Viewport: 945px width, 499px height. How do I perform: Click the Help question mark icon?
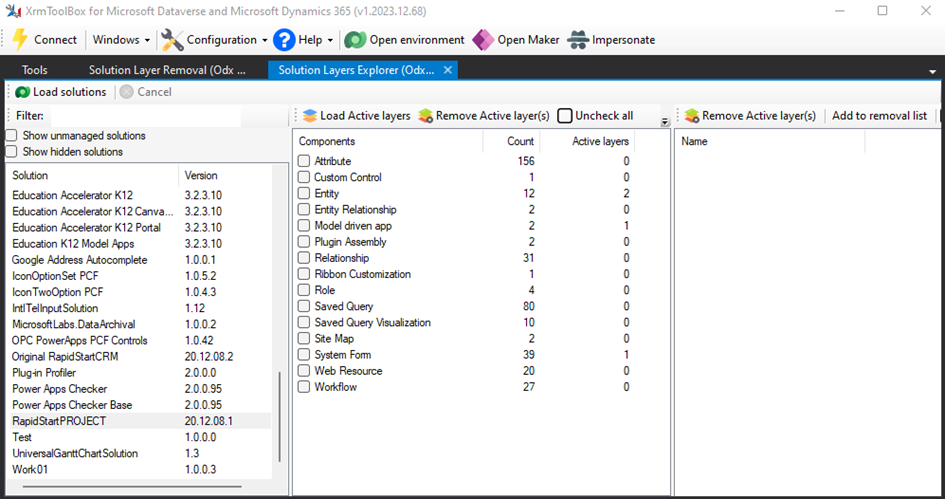[284, 40]
